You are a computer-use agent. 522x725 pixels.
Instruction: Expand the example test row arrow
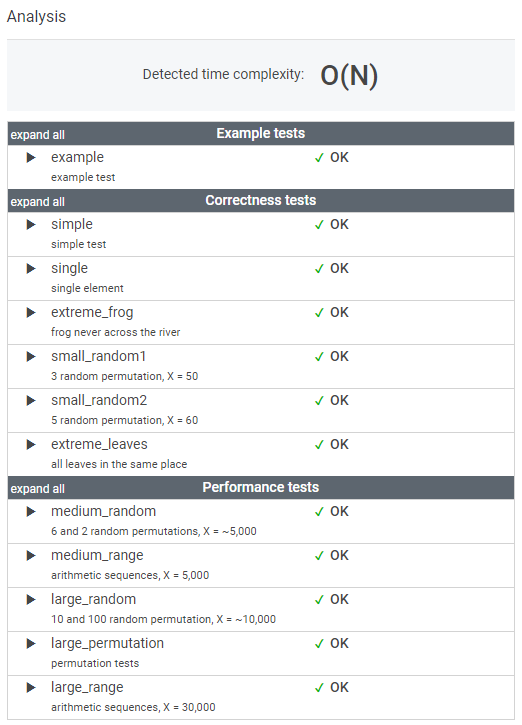pos(31,158)
